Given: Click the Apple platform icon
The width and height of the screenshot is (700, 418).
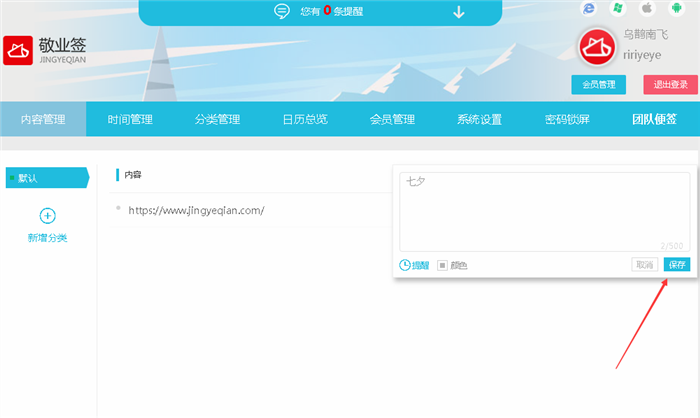Looking at the screenshot, I should click(647, 8).
